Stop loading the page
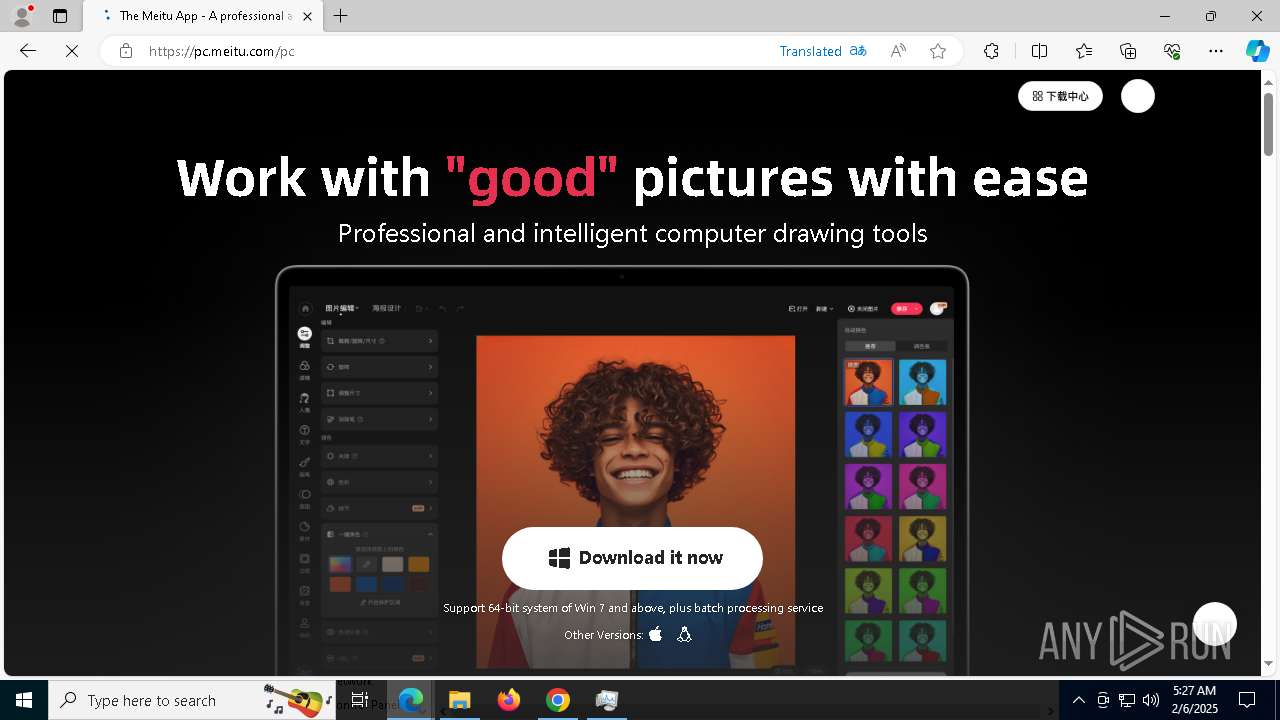1280x720 pixels. pyautogui.click(x=72, y=51)
